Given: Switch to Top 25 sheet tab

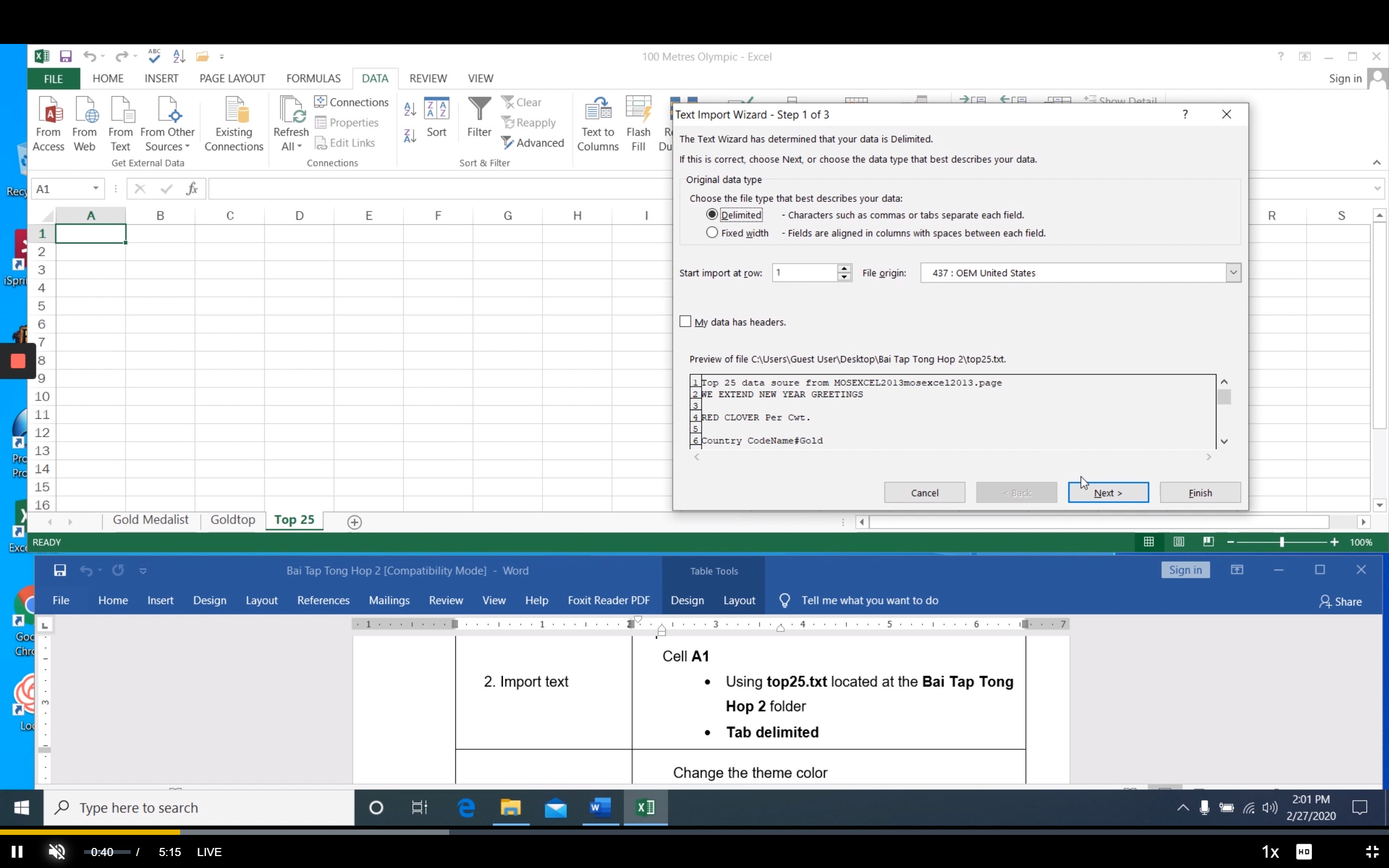Looking at the screenshot, I should point(293,520).
